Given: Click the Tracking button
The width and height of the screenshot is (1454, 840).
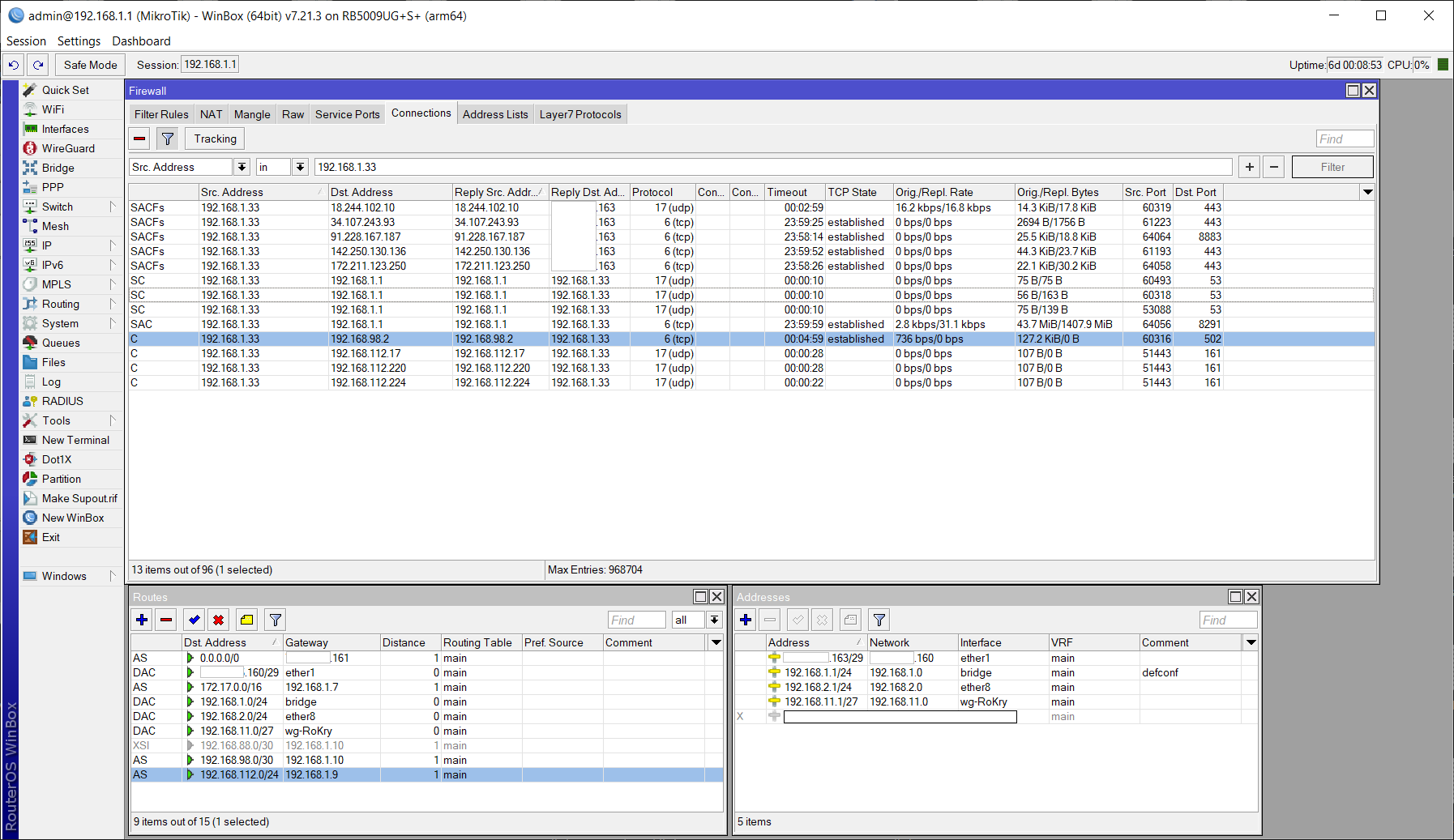Looking at the screenshot, I should [x=215, y=139].
